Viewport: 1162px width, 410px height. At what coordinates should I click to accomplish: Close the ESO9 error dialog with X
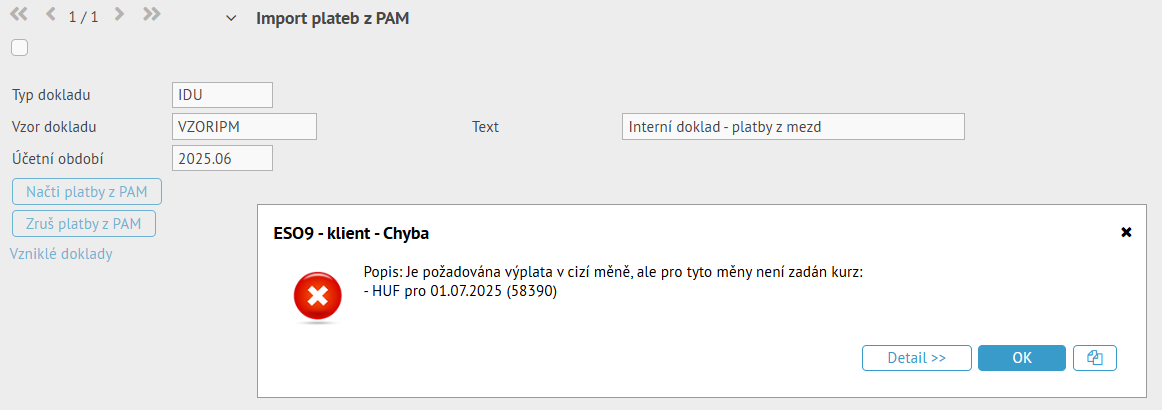(x=1126, y=233)
